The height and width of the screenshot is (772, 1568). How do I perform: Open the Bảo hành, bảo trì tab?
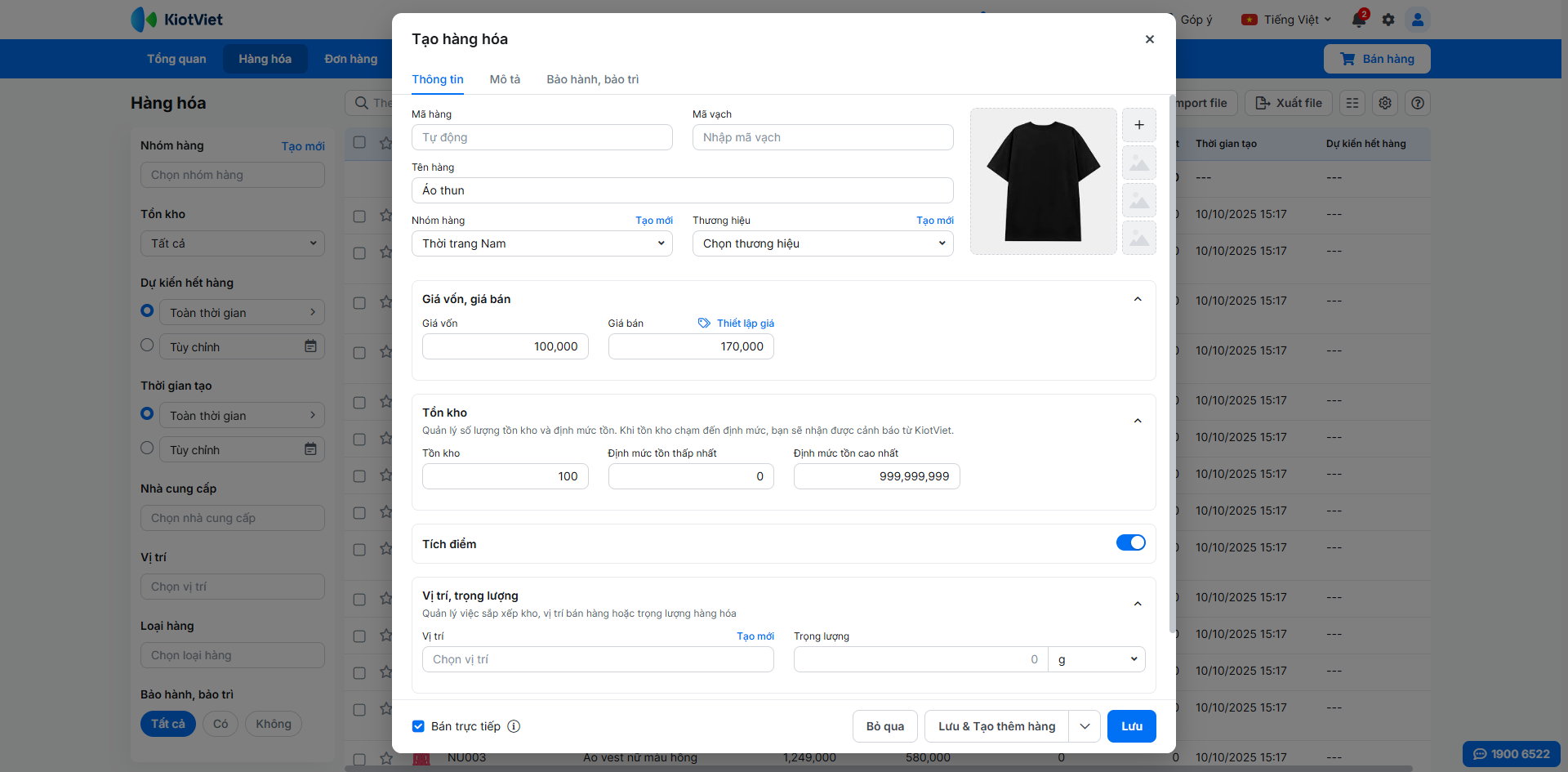point(592,79)
